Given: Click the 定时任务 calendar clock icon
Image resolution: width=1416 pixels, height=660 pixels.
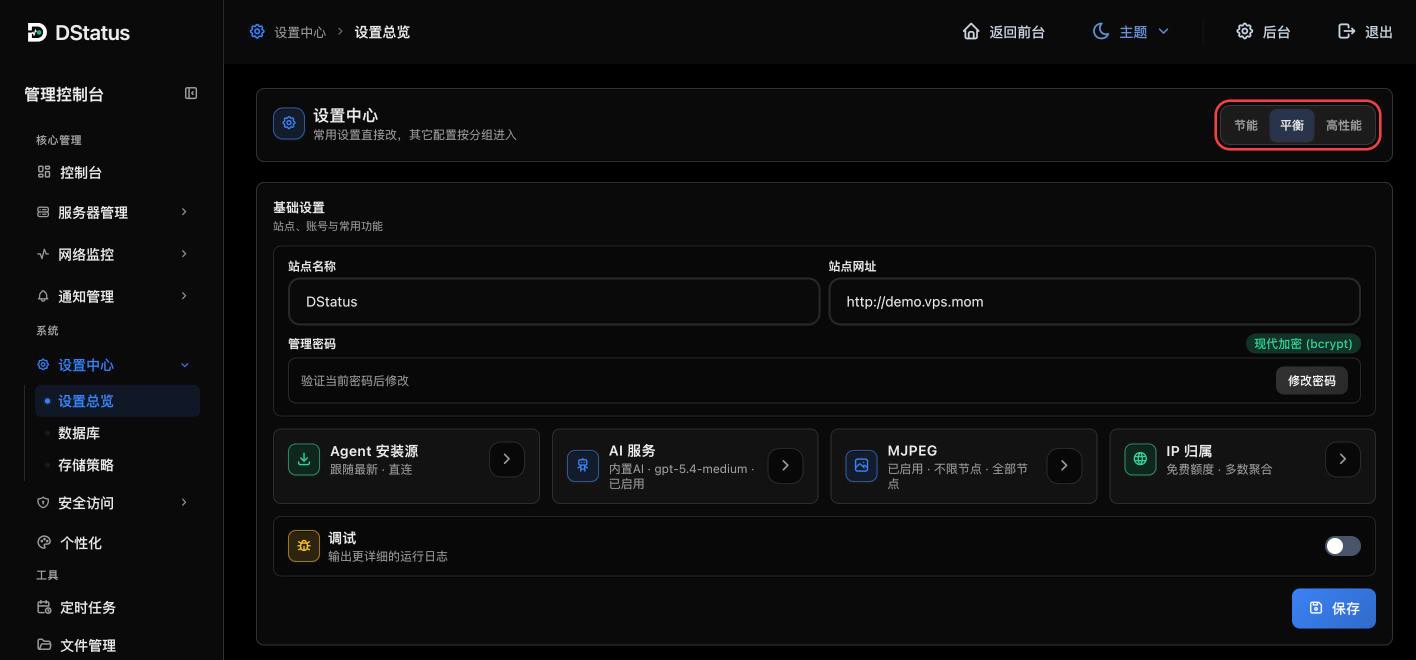Looking at the screenshot, I should 44,607.
